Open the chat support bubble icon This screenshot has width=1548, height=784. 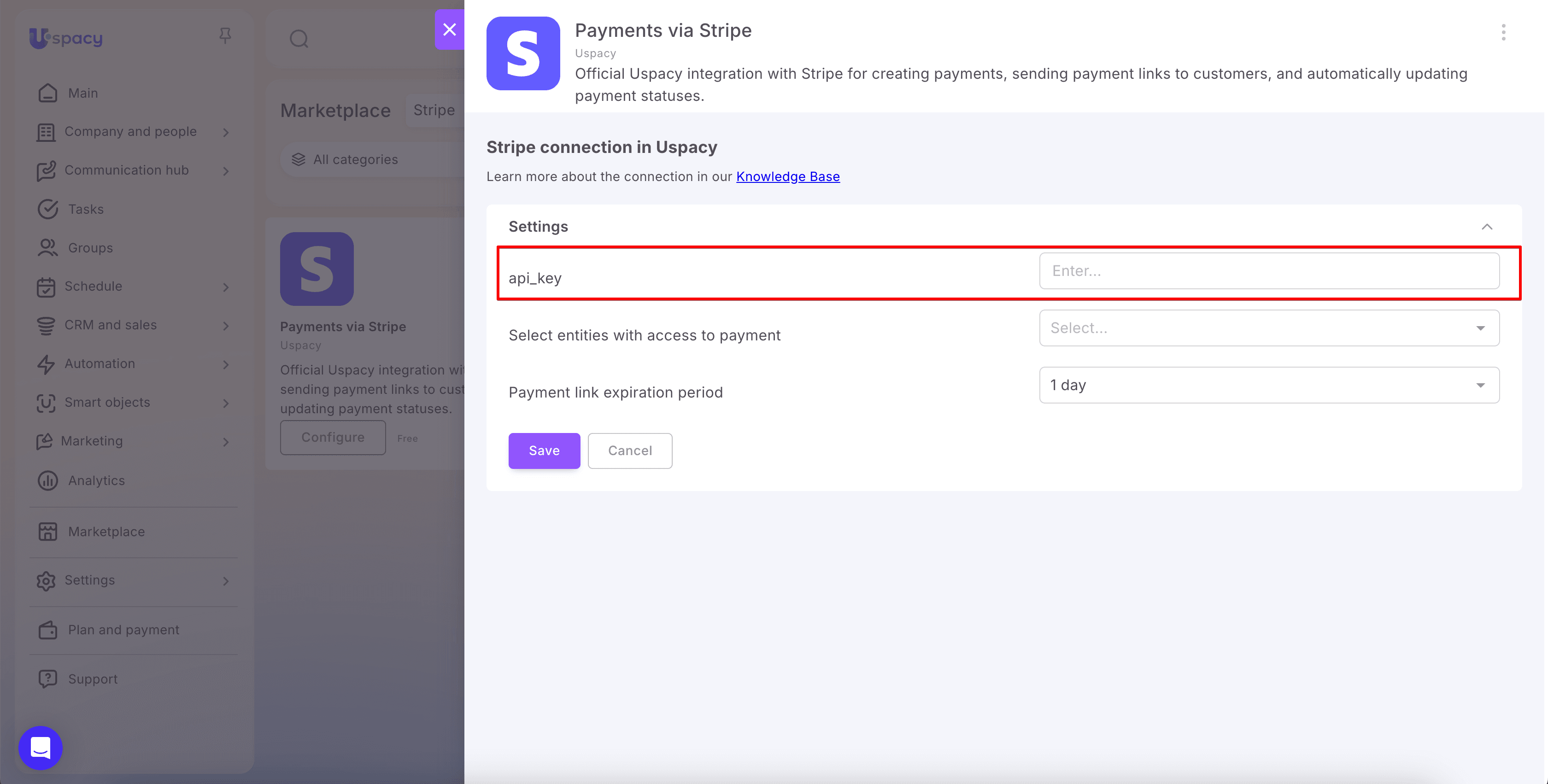pos(40,748)
